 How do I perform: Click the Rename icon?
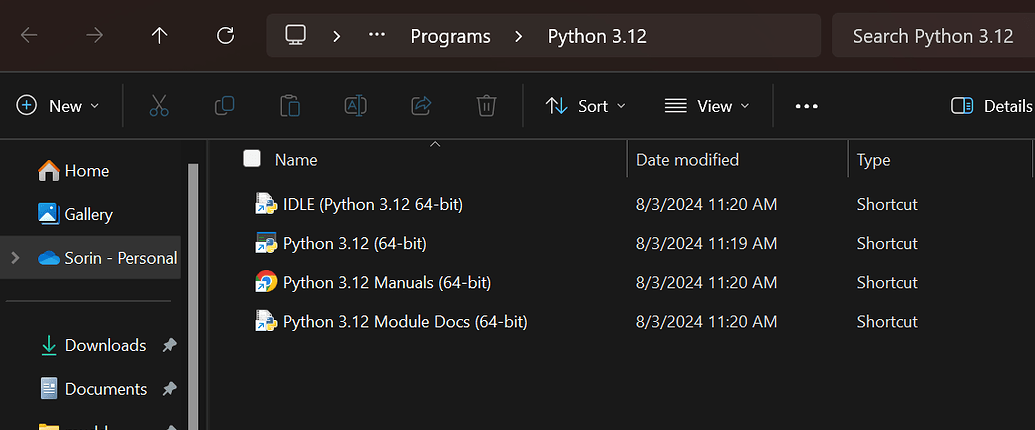[356, 106]
